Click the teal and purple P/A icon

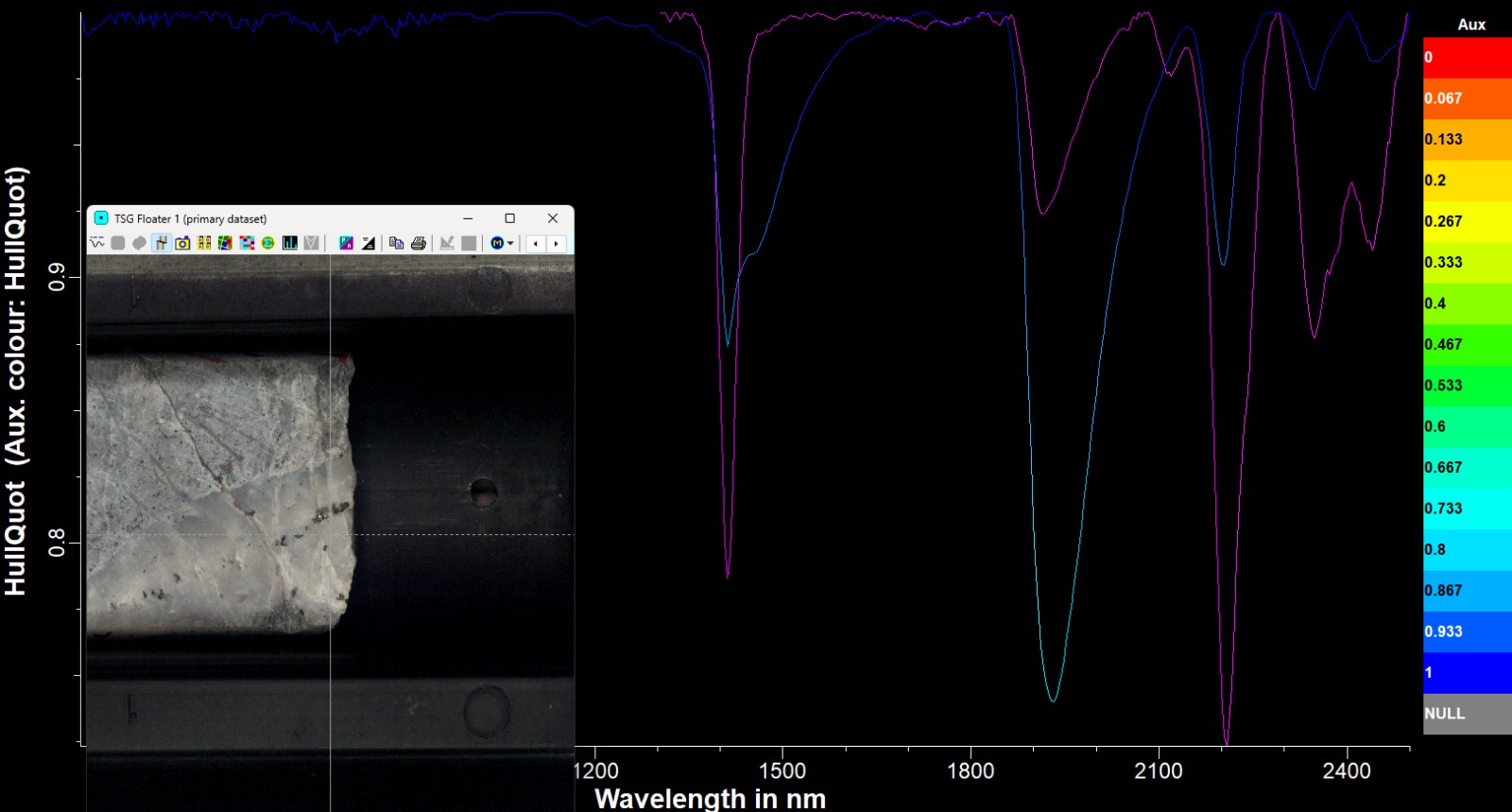347,243
